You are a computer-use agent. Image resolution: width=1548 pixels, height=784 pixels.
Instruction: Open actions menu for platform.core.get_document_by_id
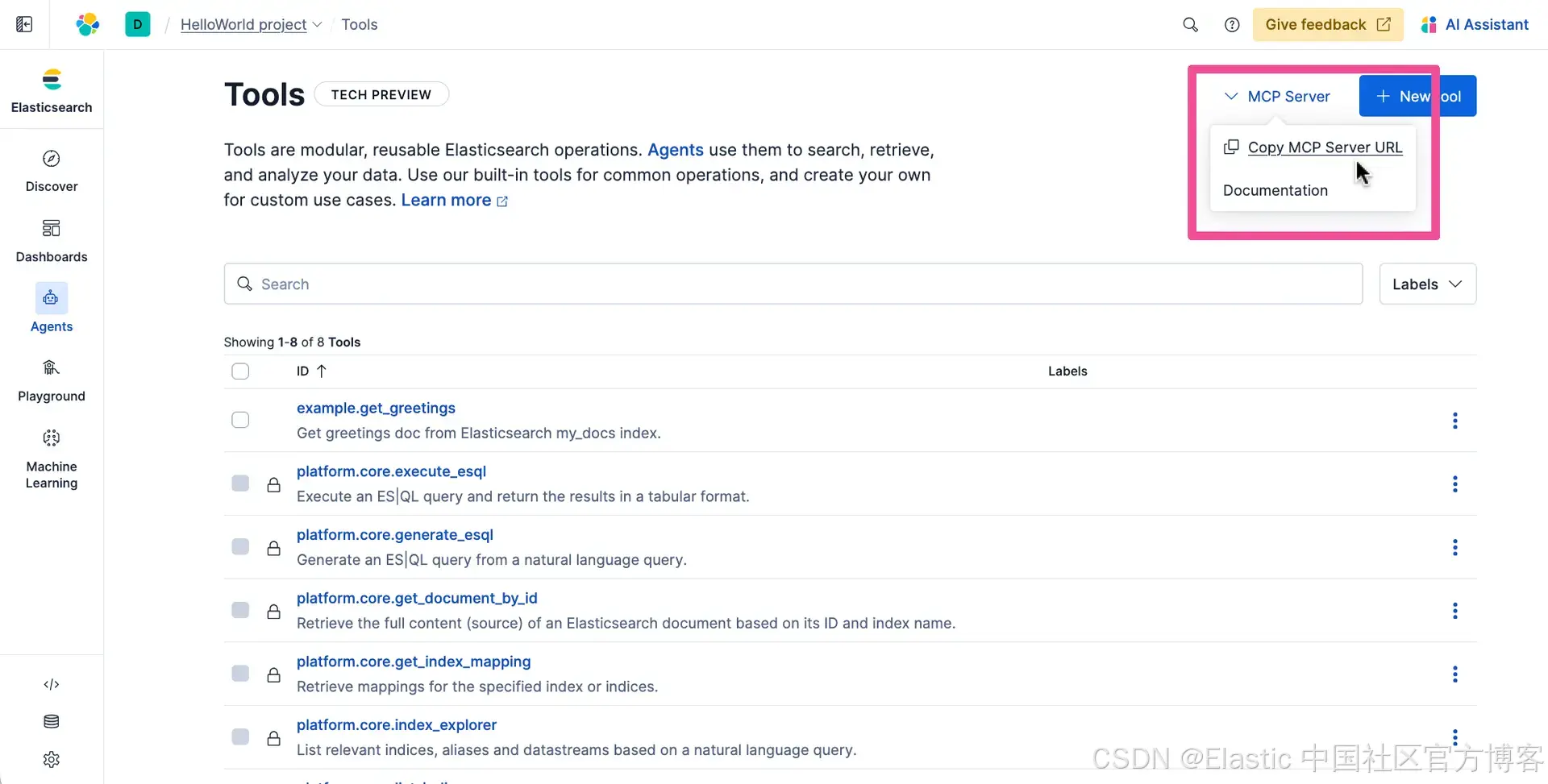[1454, 611]
